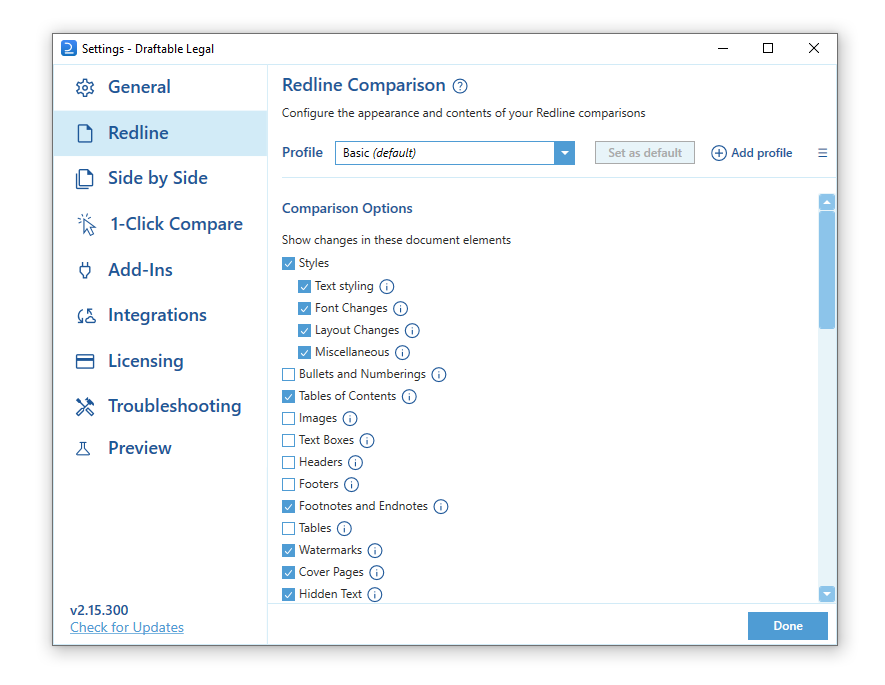Click the Integrations icon in sidebar
Viewport: 885px width, 685px height.
[86, 315]
